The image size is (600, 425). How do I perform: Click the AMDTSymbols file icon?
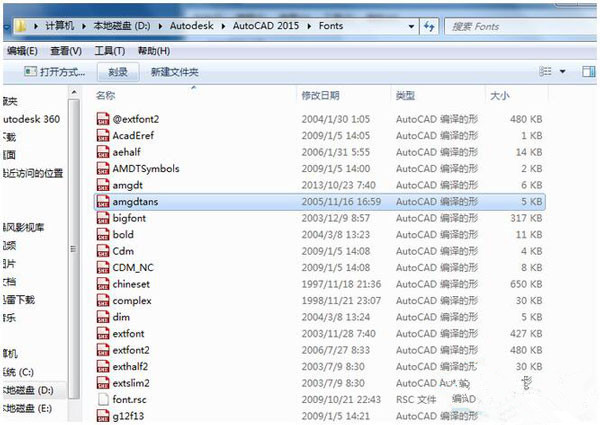coord(103,168)
